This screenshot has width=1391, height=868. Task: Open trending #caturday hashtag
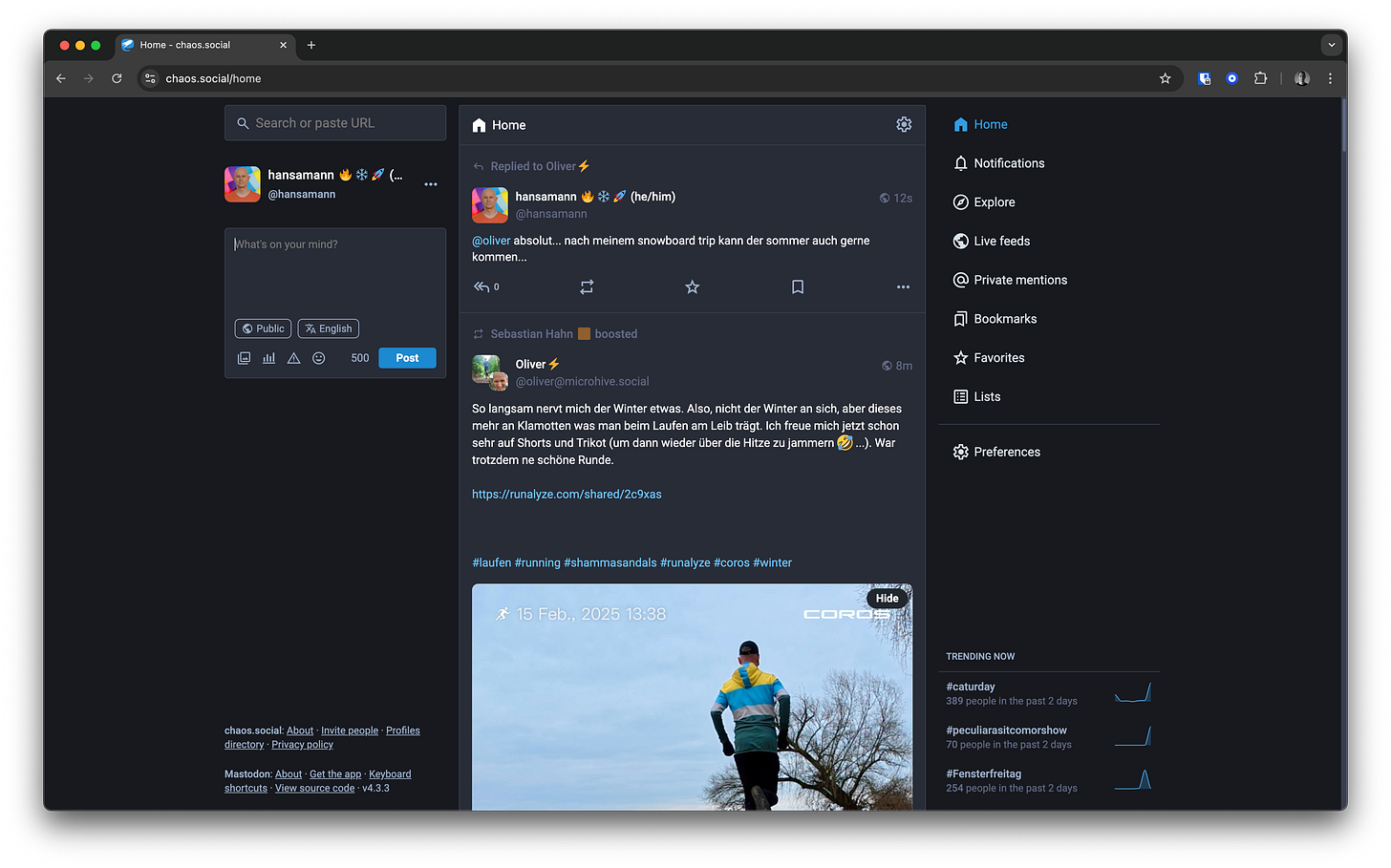(971, 687)
